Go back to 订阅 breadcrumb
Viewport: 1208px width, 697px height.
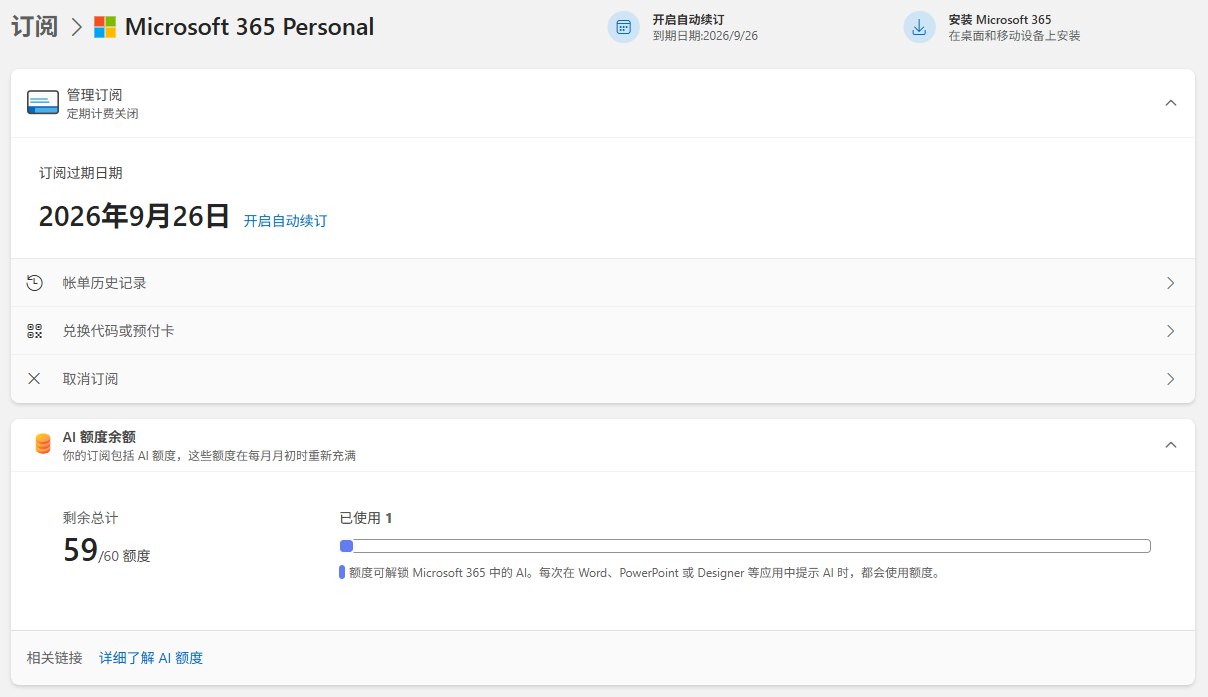pos(34,27)
